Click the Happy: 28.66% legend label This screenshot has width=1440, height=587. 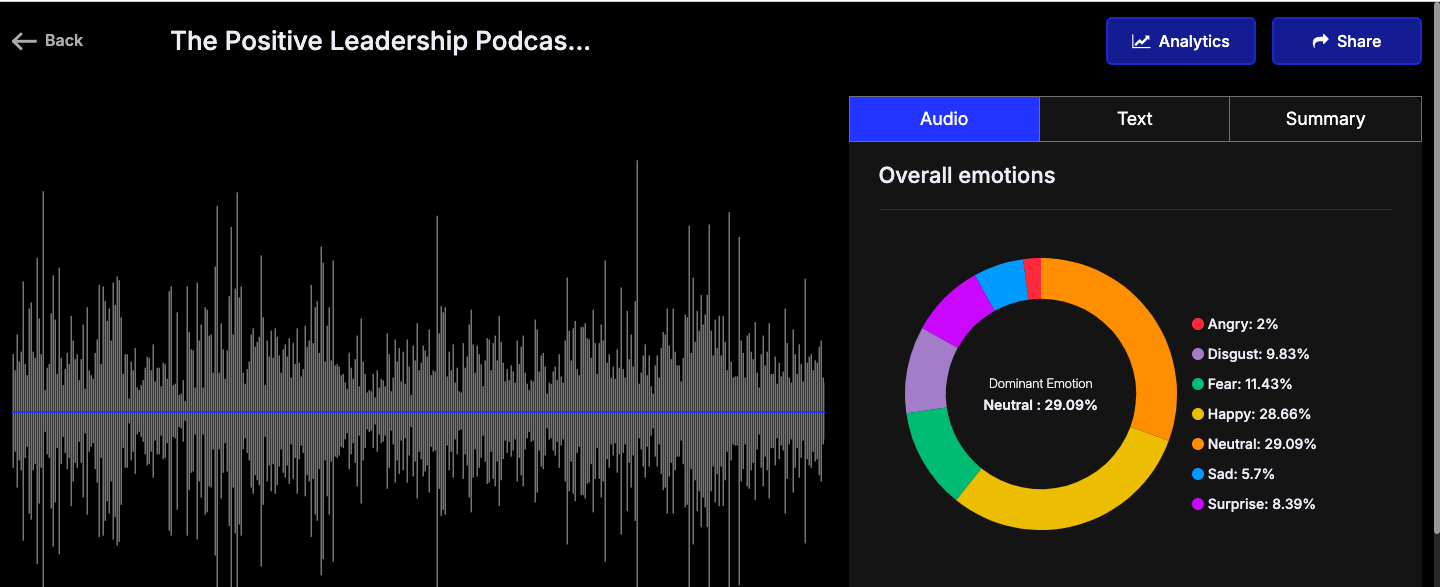point(1259,414)
